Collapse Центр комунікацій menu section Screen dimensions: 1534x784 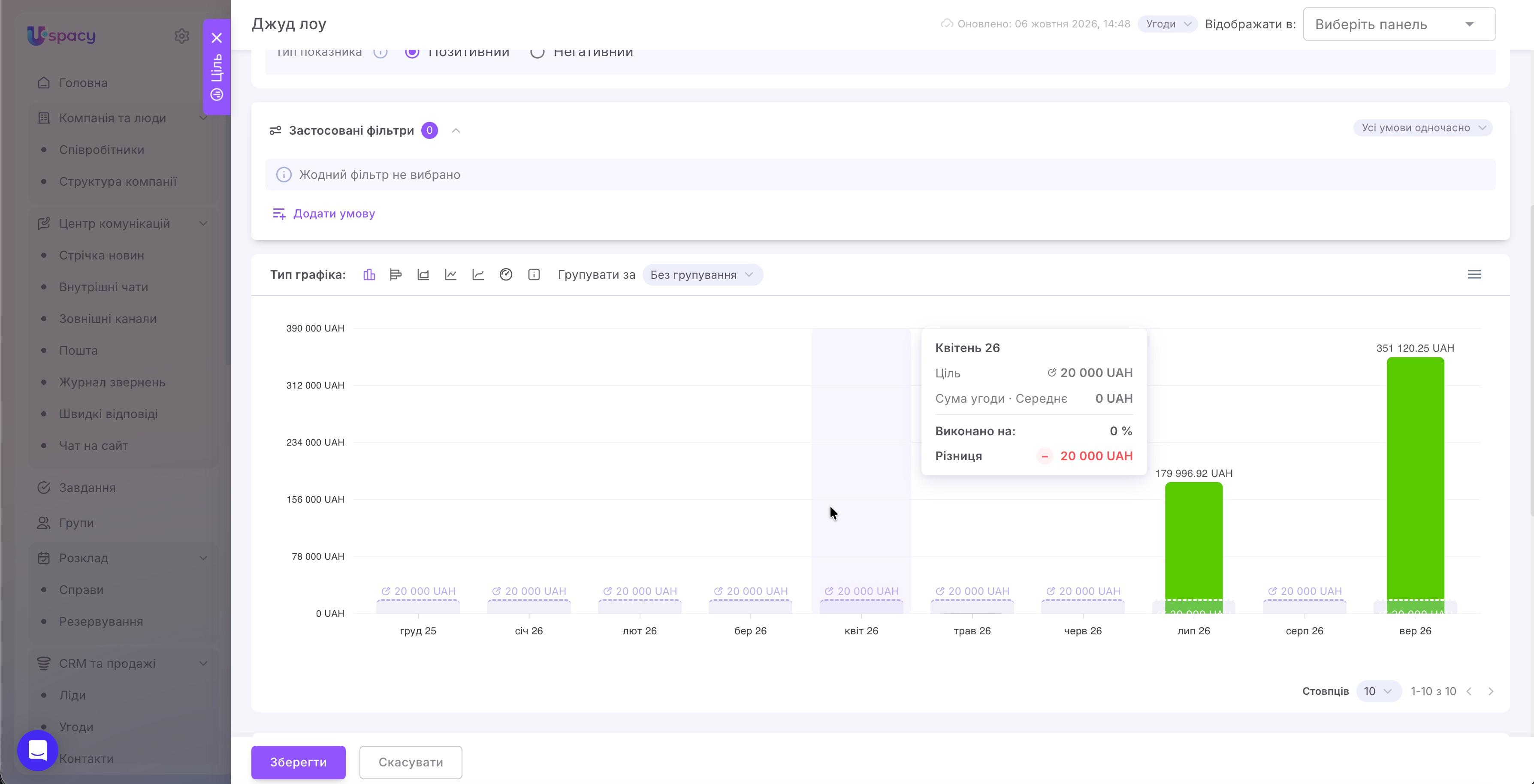[x=203, y=223]
